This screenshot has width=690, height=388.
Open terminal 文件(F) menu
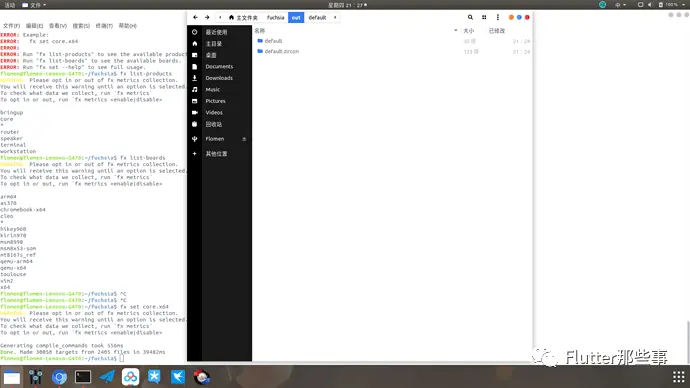11,26
